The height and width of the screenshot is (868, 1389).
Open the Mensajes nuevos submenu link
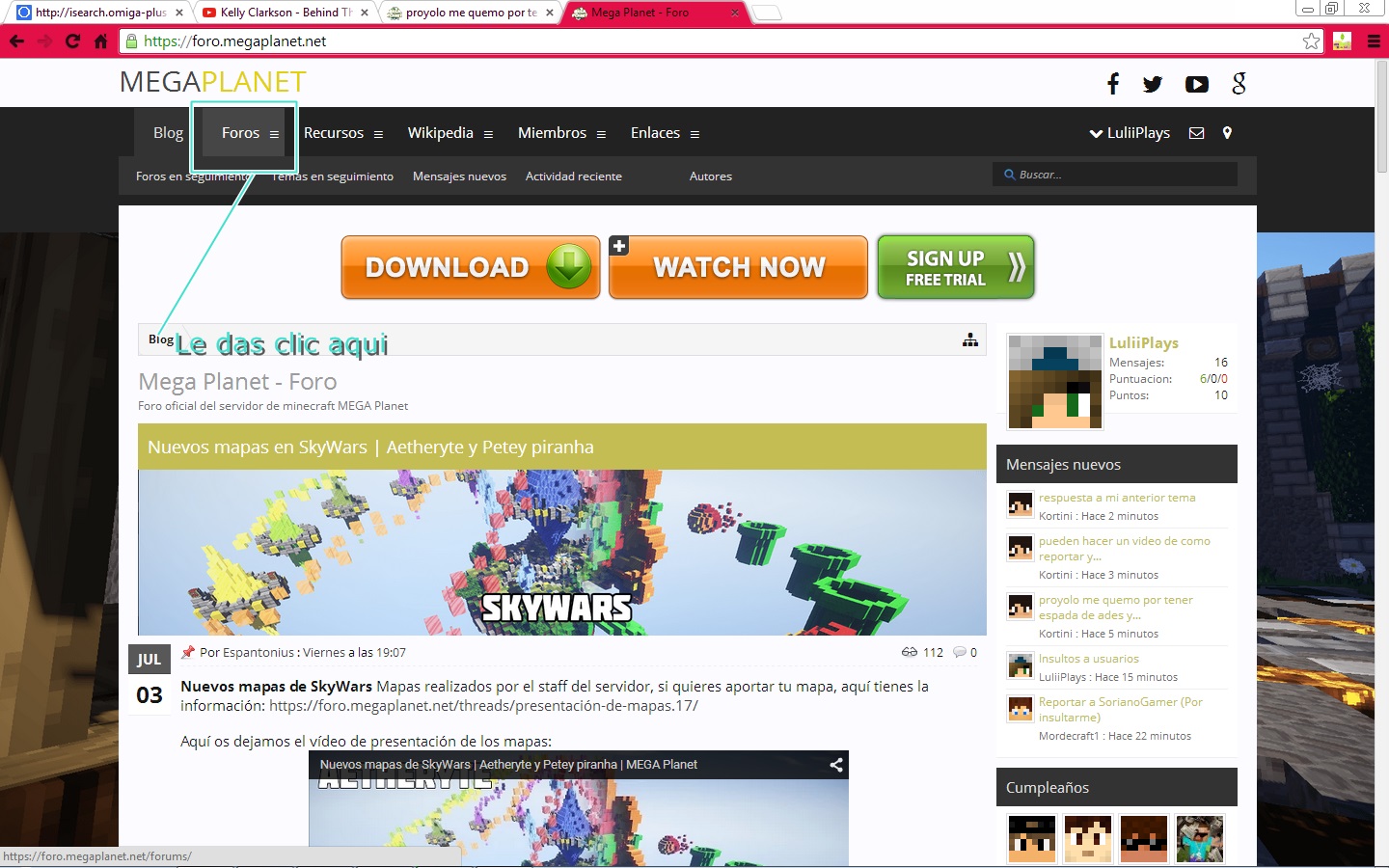pyautogui.click(x=459, y=176)
